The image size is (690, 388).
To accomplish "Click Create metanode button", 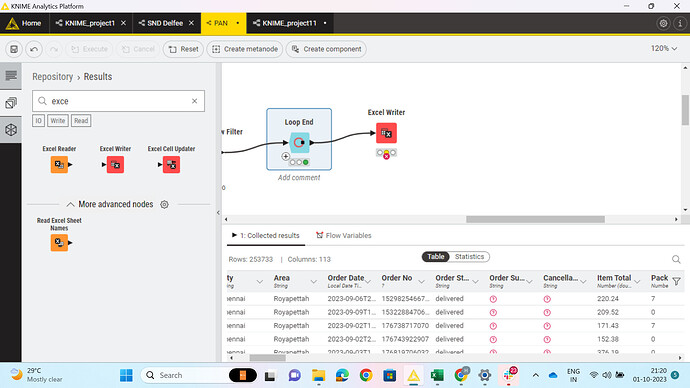I will click(x=245, y=49).
